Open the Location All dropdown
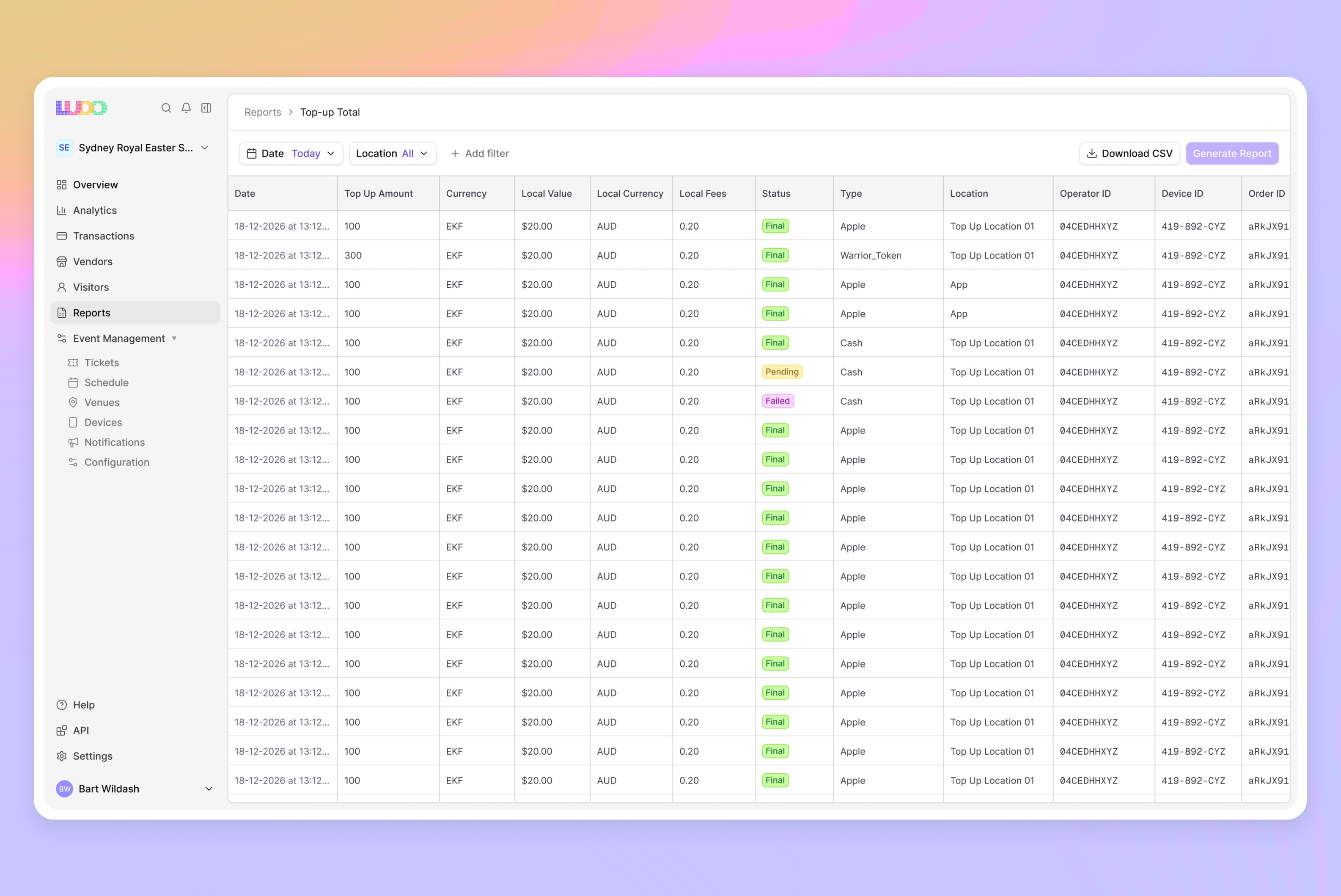The image size is (1341, 896). pyautogui.click(x=392, y=153)
